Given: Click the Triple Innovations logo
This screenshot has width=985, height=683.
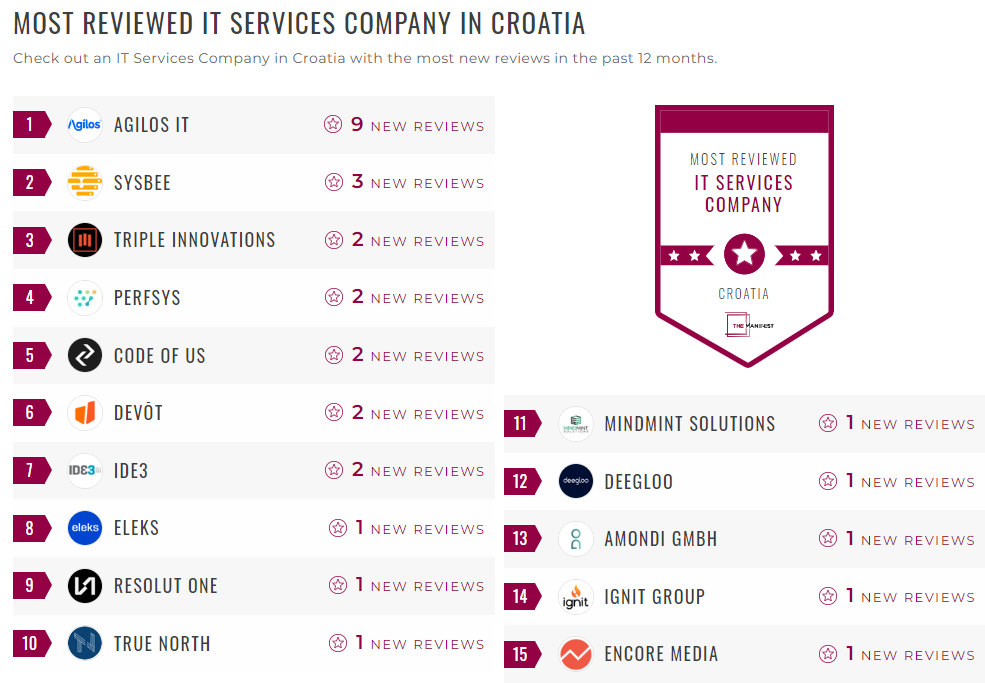Looking at the screenshot, I should click(x=85, y=240).
